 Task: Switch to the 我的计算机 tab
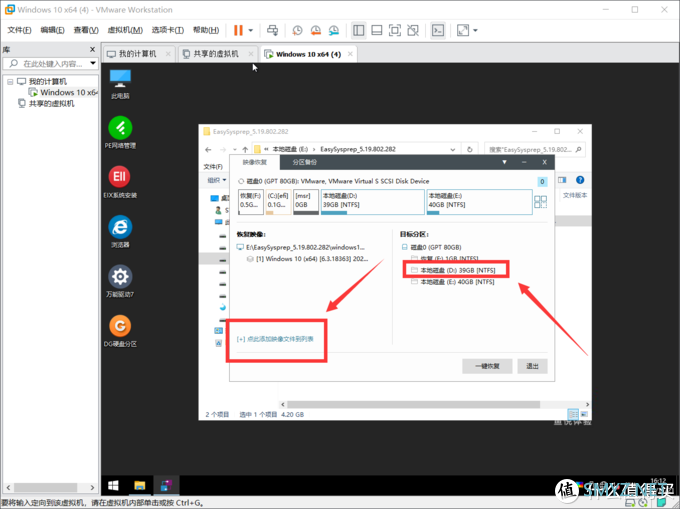[137, 54]
